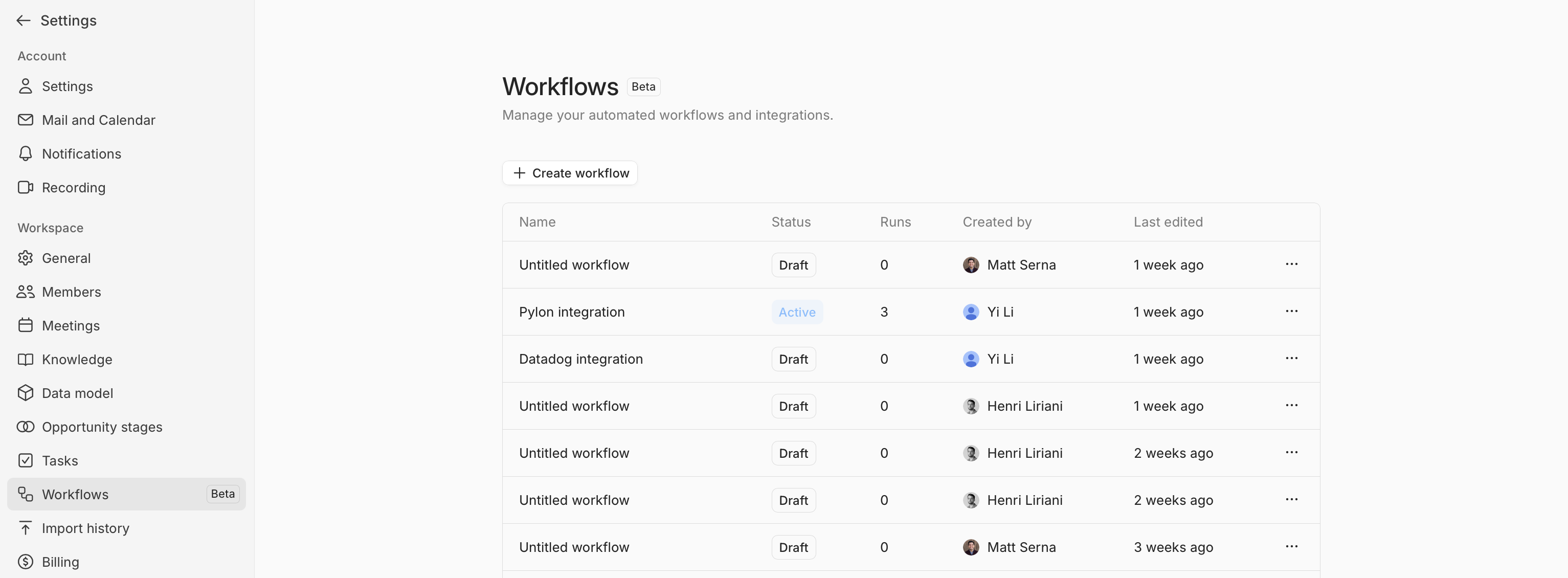Viewport: 1568px width, 578px height.
Task: Click "3 weeks ago" in Matt Serna's row
Action: 1173,547
